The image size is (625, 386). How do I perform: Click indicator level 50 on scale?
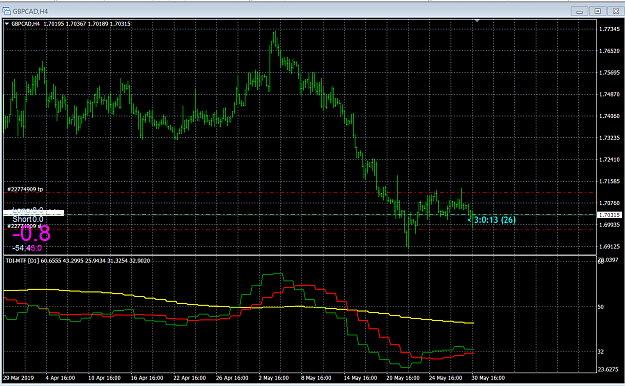[601, 307]
